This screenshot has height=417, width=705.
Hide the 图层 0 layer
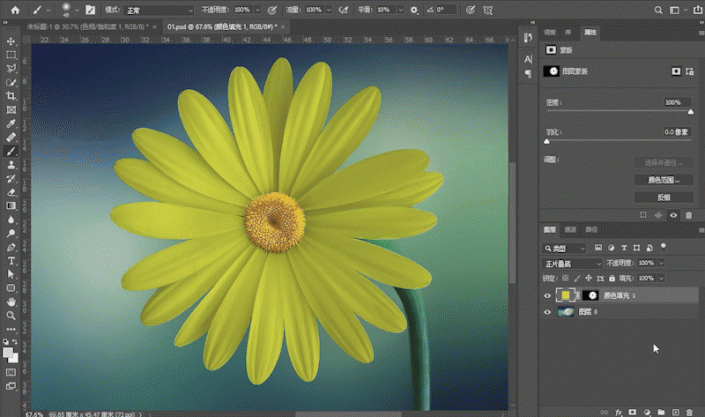click(x=547, y=313)
